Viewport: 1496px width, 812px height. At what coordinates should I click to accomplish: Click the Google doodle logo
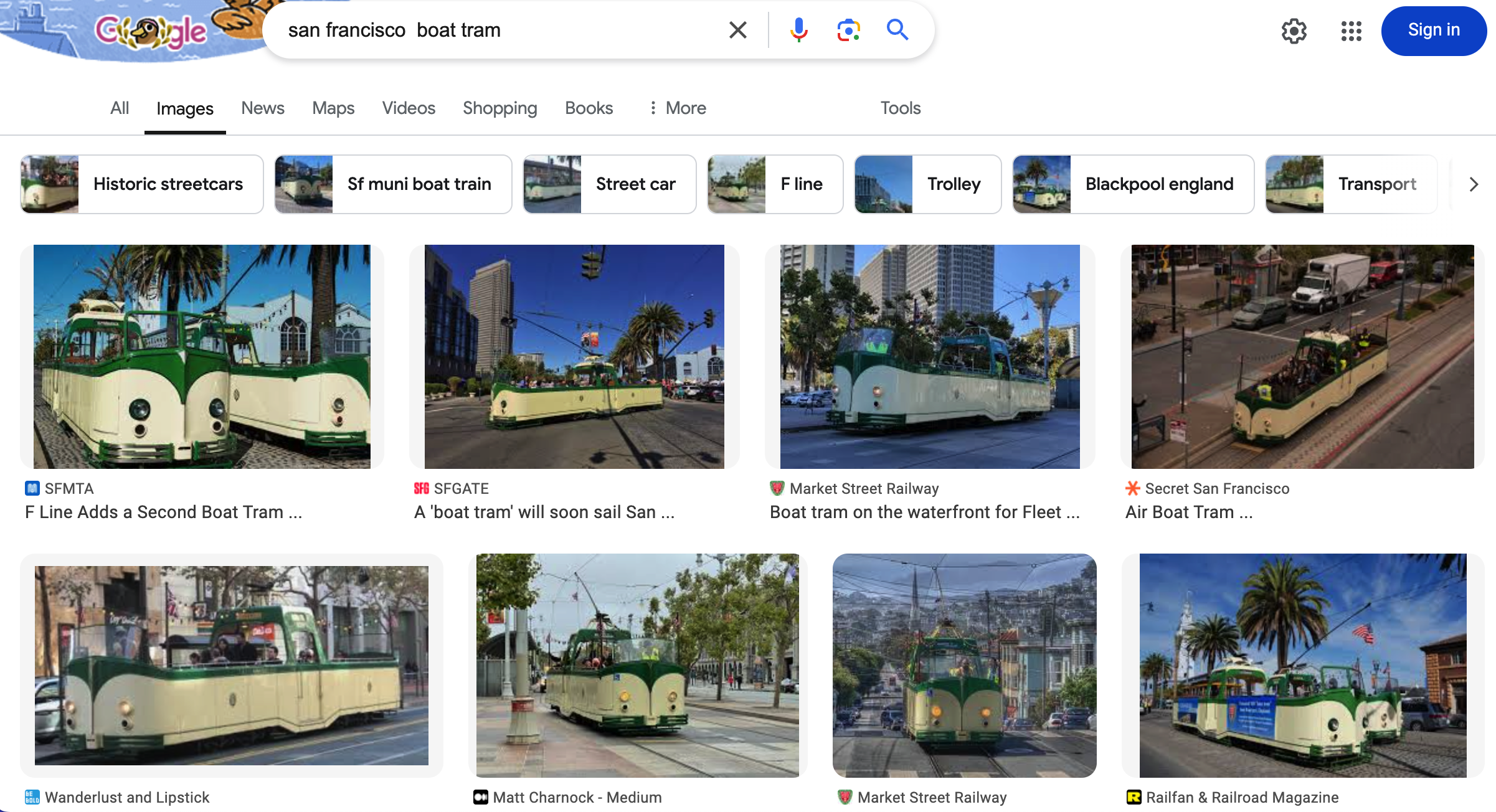click(151, 31)
